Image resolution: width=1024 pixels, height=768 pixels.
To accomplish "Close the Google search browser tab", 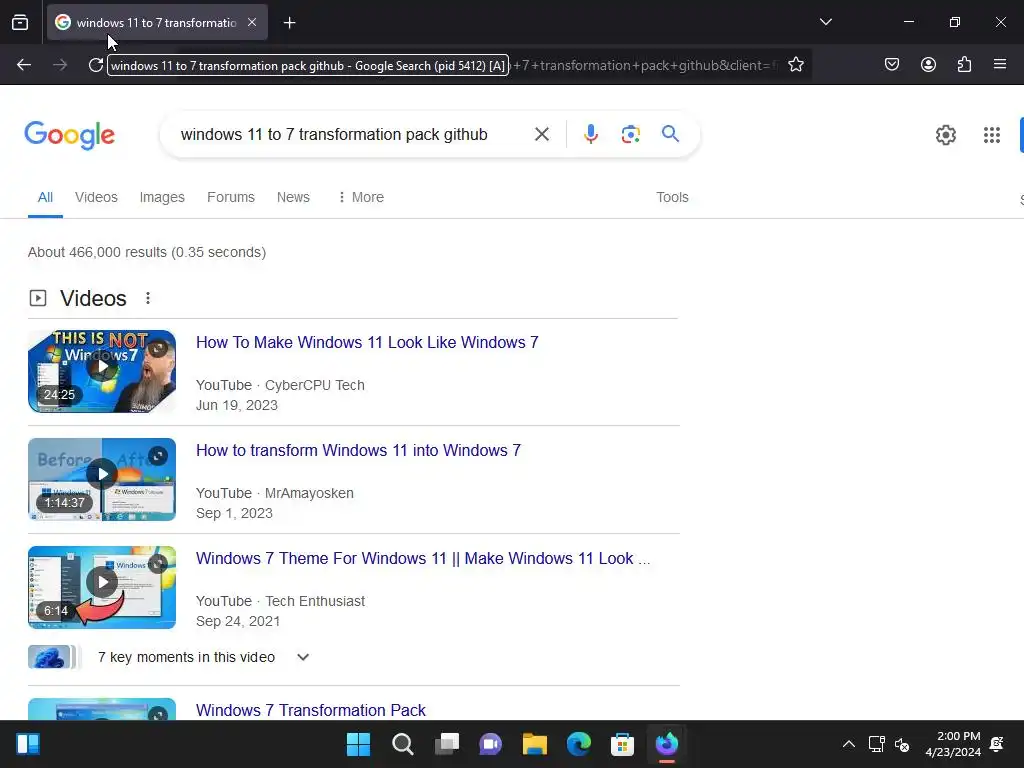I will pos(252,22).
